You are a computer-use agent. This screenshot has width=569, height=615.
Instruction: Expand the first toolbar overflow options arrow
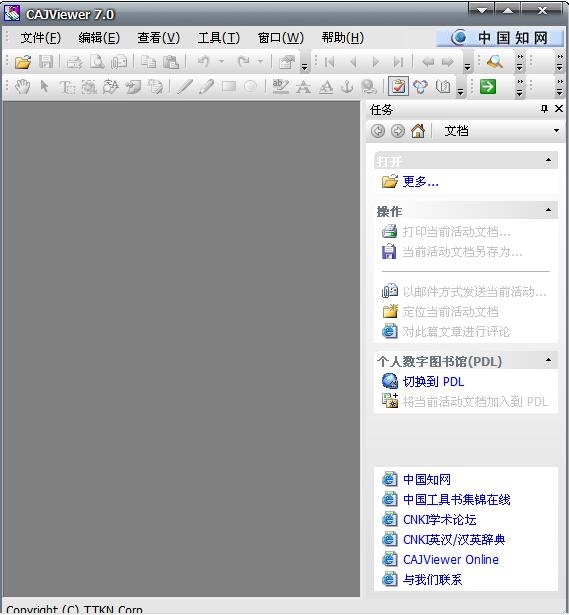pyautogui.click(x=304, y=67)
